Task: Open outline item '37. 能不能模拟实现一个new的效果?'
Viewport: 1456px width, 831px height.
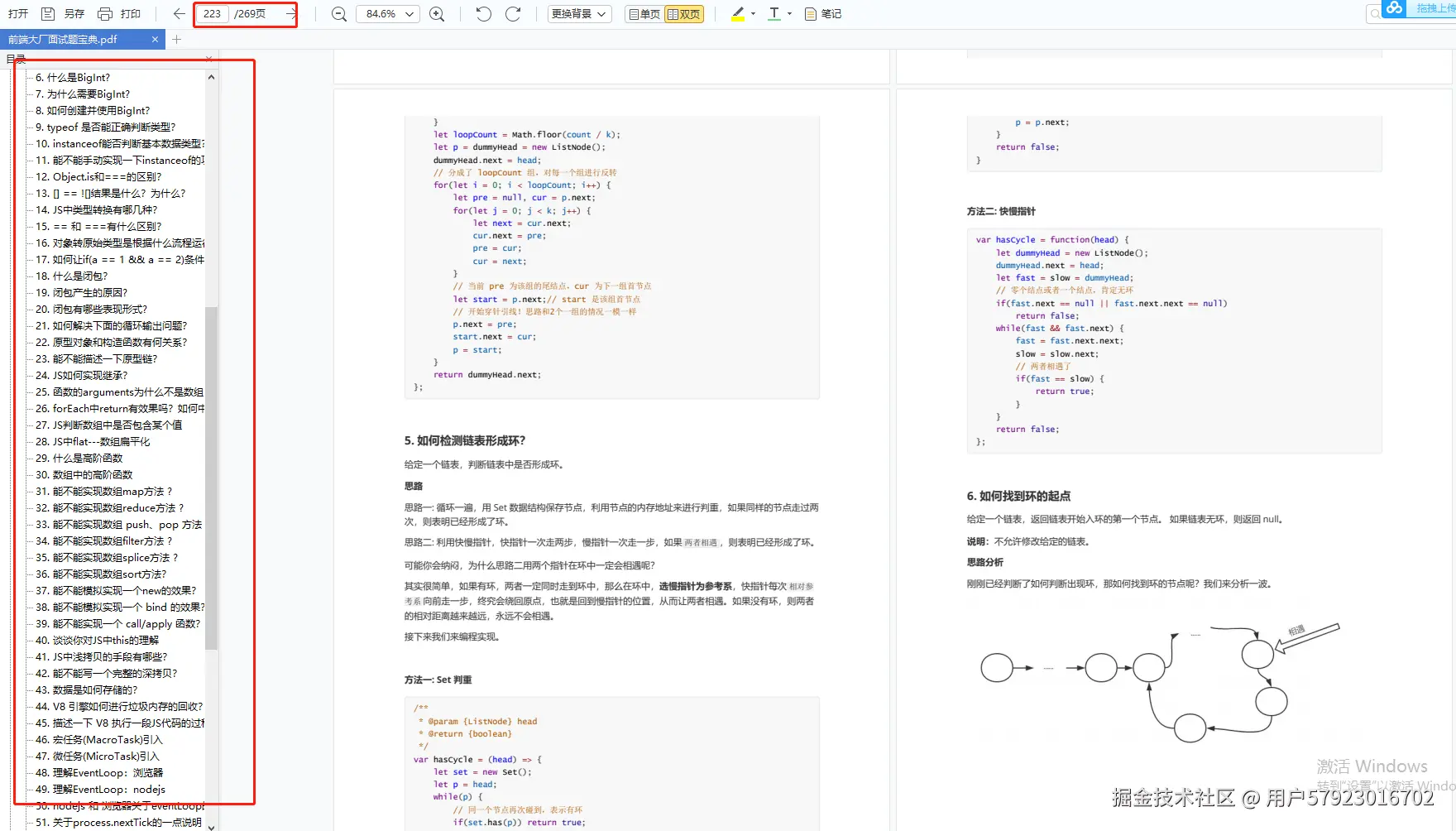Action: [116, 591]
